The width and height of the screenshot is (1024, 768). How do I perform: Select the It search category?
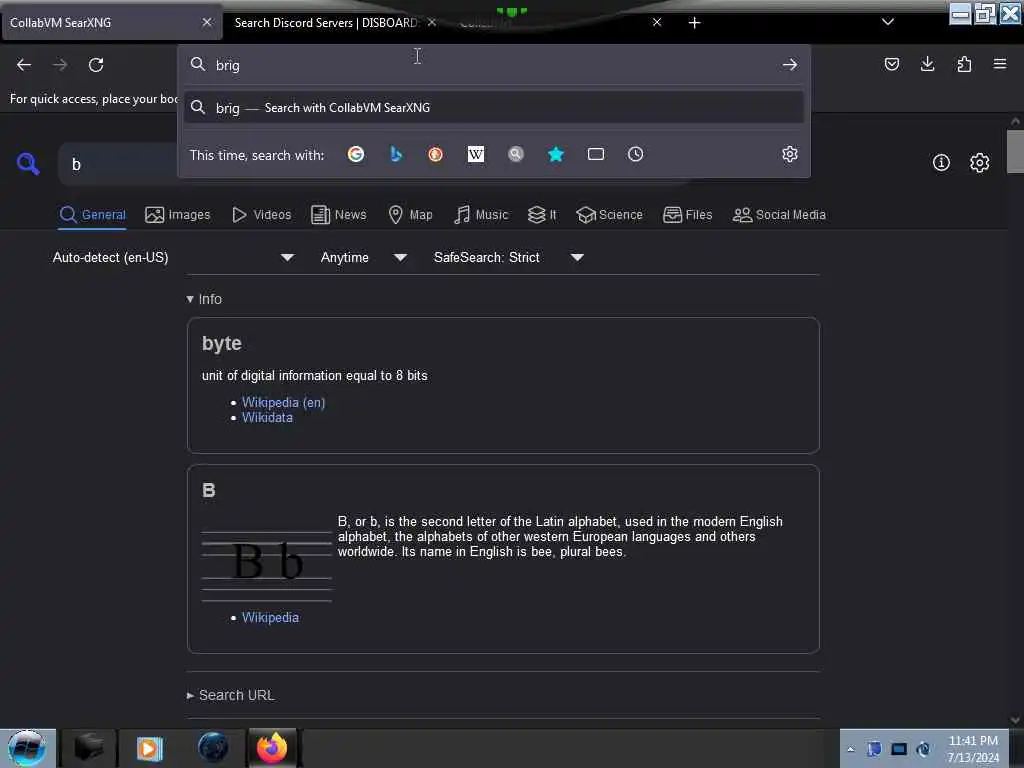(x=542, y=215)
